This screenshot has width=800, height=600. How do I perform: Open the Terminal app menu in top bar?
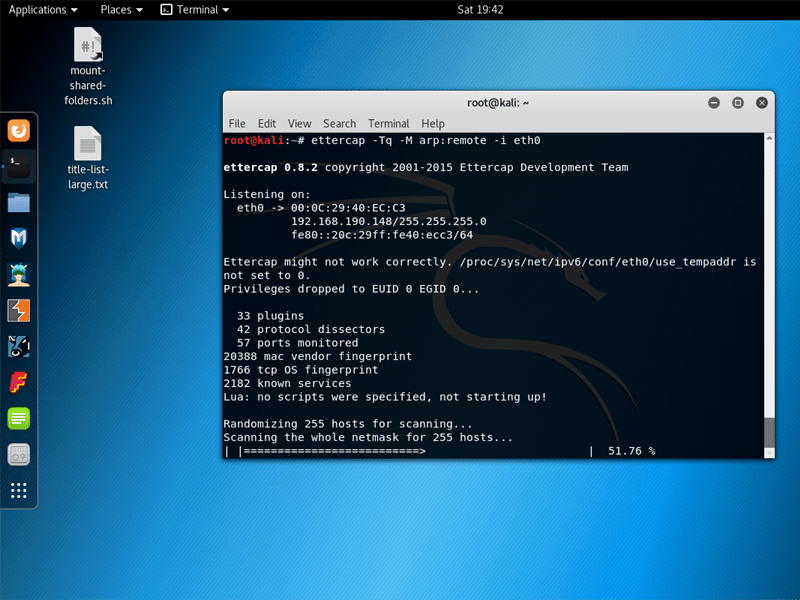pos(195,10)
